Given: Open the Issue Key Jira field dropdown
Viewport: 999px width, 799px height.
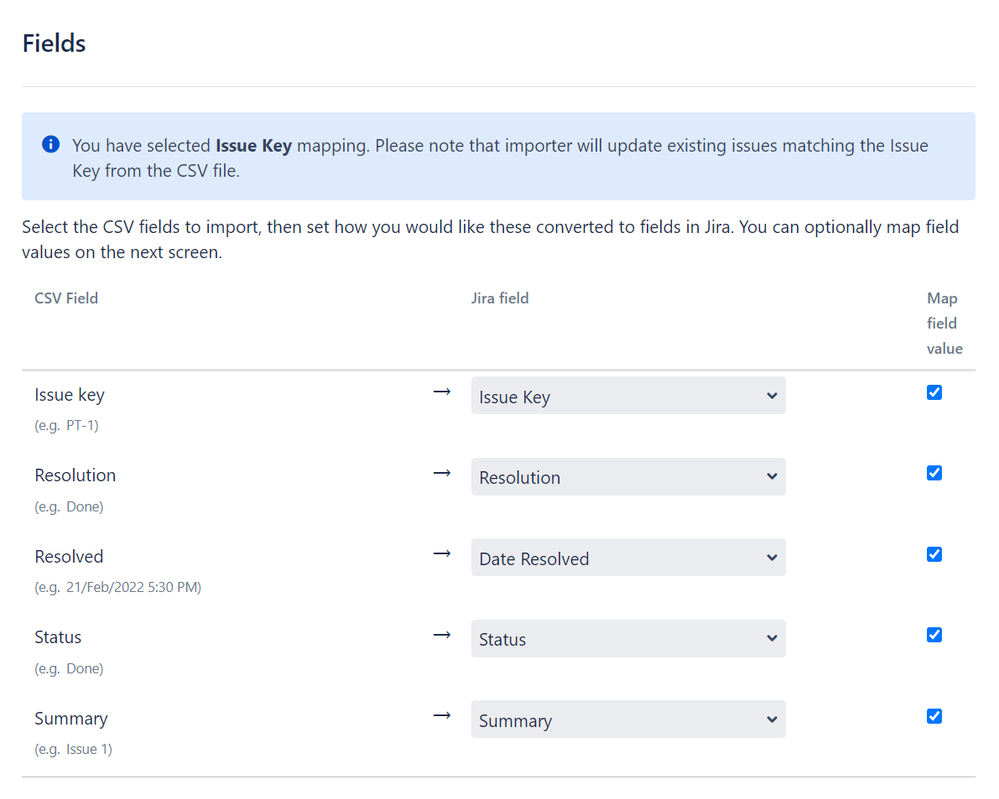Looking at the screenshot, I should click(x=628, y=396).
